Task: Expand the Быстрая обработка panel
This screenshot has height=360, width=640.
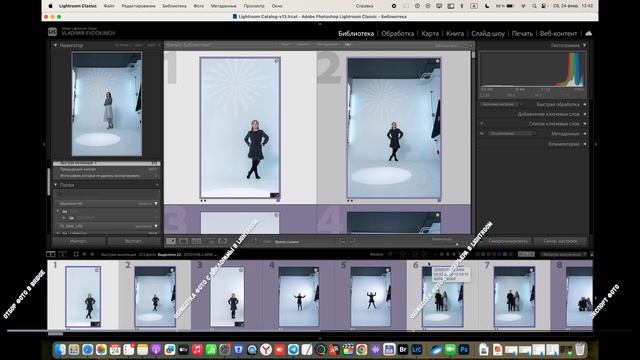Action: click(584, 104)
